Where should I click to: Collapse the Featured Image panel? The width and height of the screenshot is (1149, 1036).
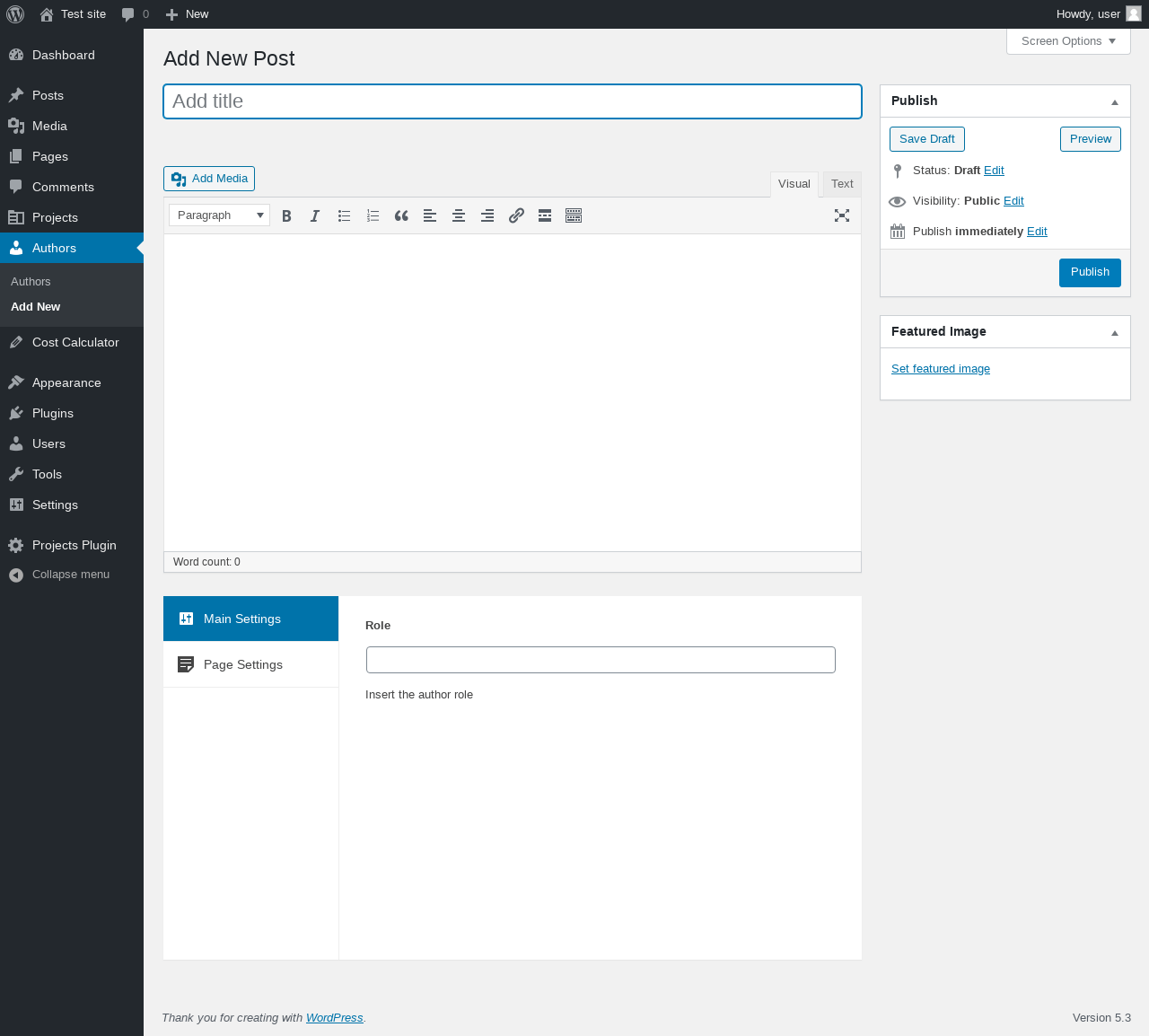click(x=1115, y=332)
